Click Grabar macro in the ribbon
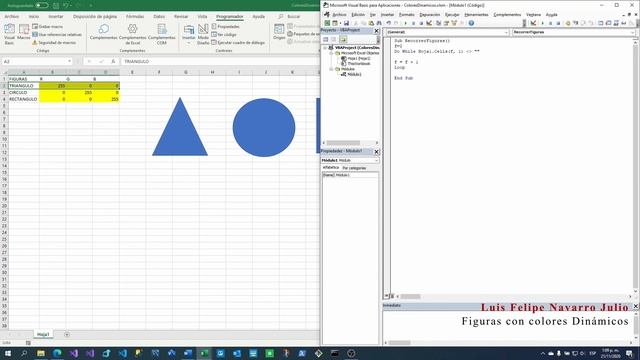 47,27
